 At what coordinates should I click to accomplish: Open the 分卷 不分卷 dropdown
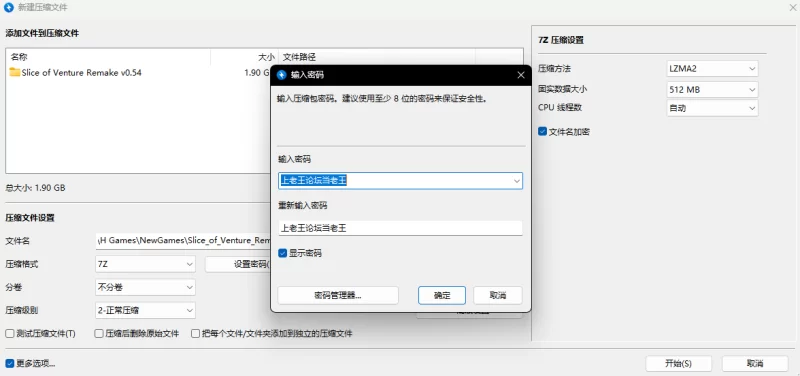tap(145, 287)
